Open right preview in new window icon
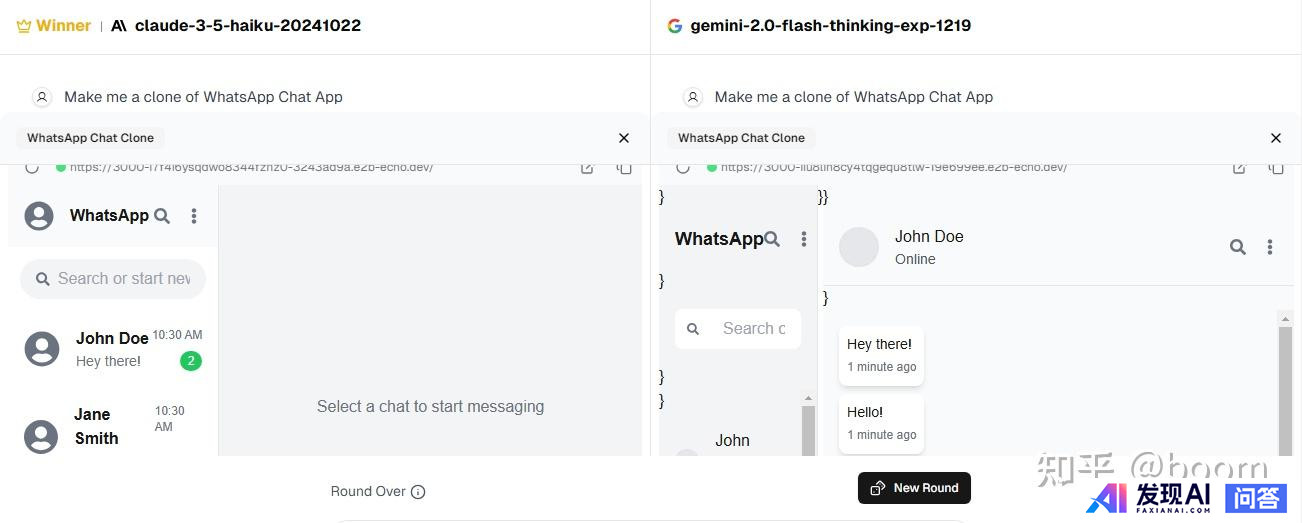1302x523 pixels. pos(1239,167)
